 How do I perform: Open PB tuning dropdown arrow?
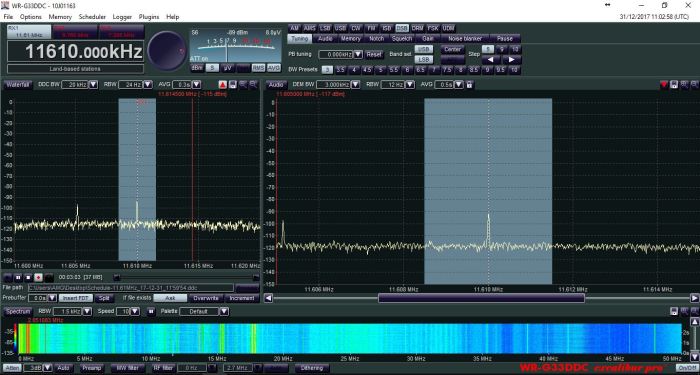click(x=358, y=54)
